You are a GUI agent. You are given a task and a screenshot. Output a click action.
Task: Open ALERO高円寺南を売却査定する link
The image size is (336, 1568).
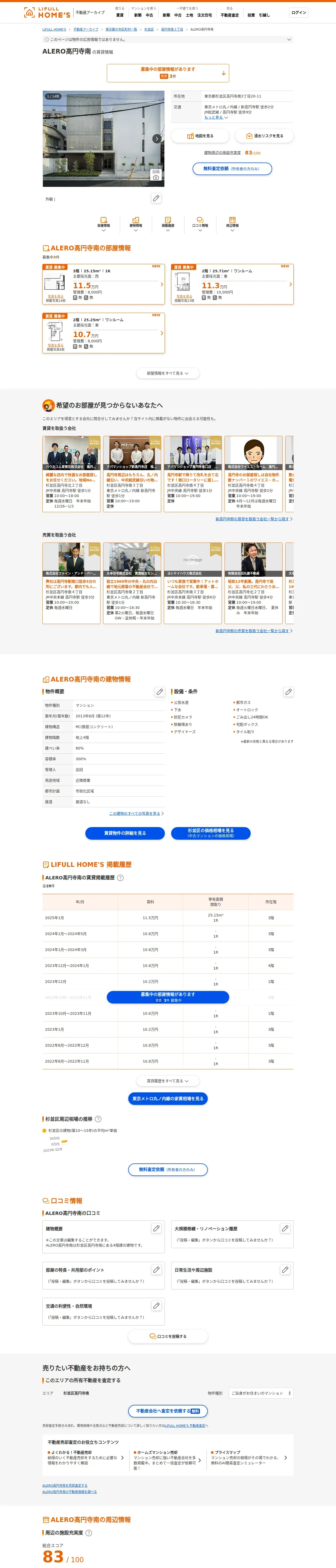(x=65, y=1486)
